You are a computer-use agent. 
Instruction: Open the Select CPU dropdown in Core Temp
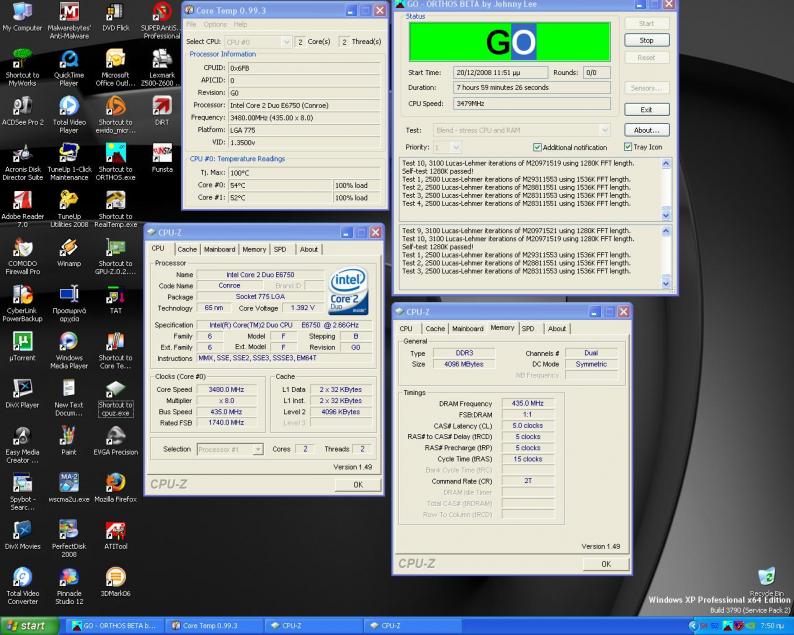click(258, 42)
